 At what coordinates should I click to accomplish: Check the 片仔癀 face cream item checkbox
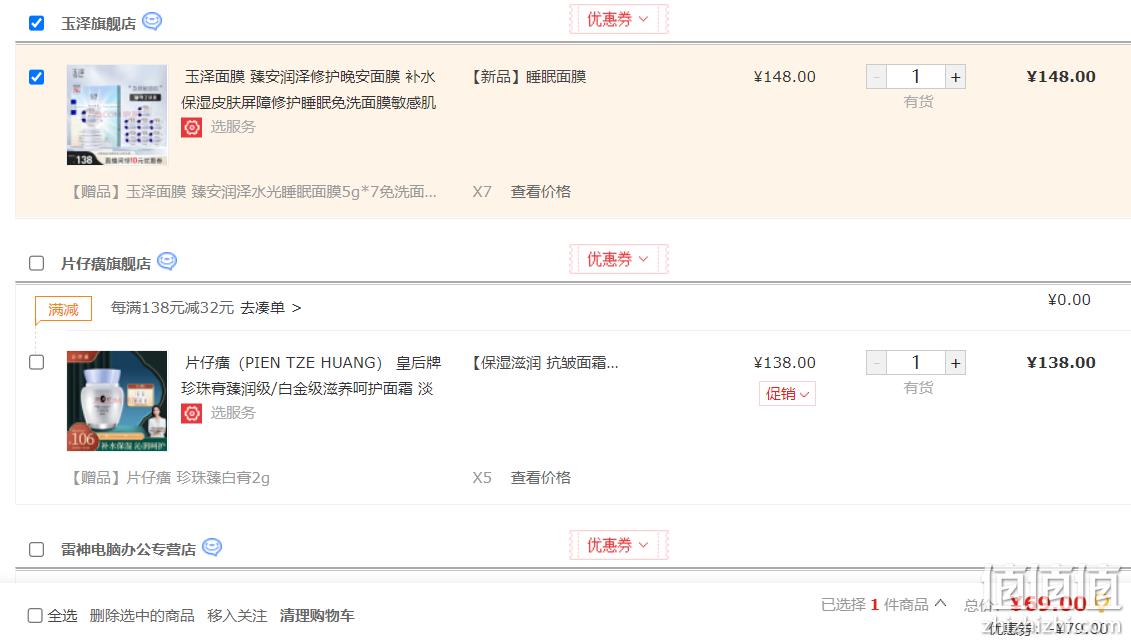(x=37, y=362)
